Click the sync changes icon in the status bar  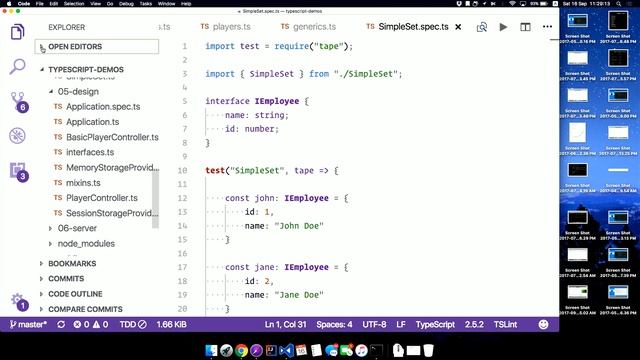click(x=61, y=324)
